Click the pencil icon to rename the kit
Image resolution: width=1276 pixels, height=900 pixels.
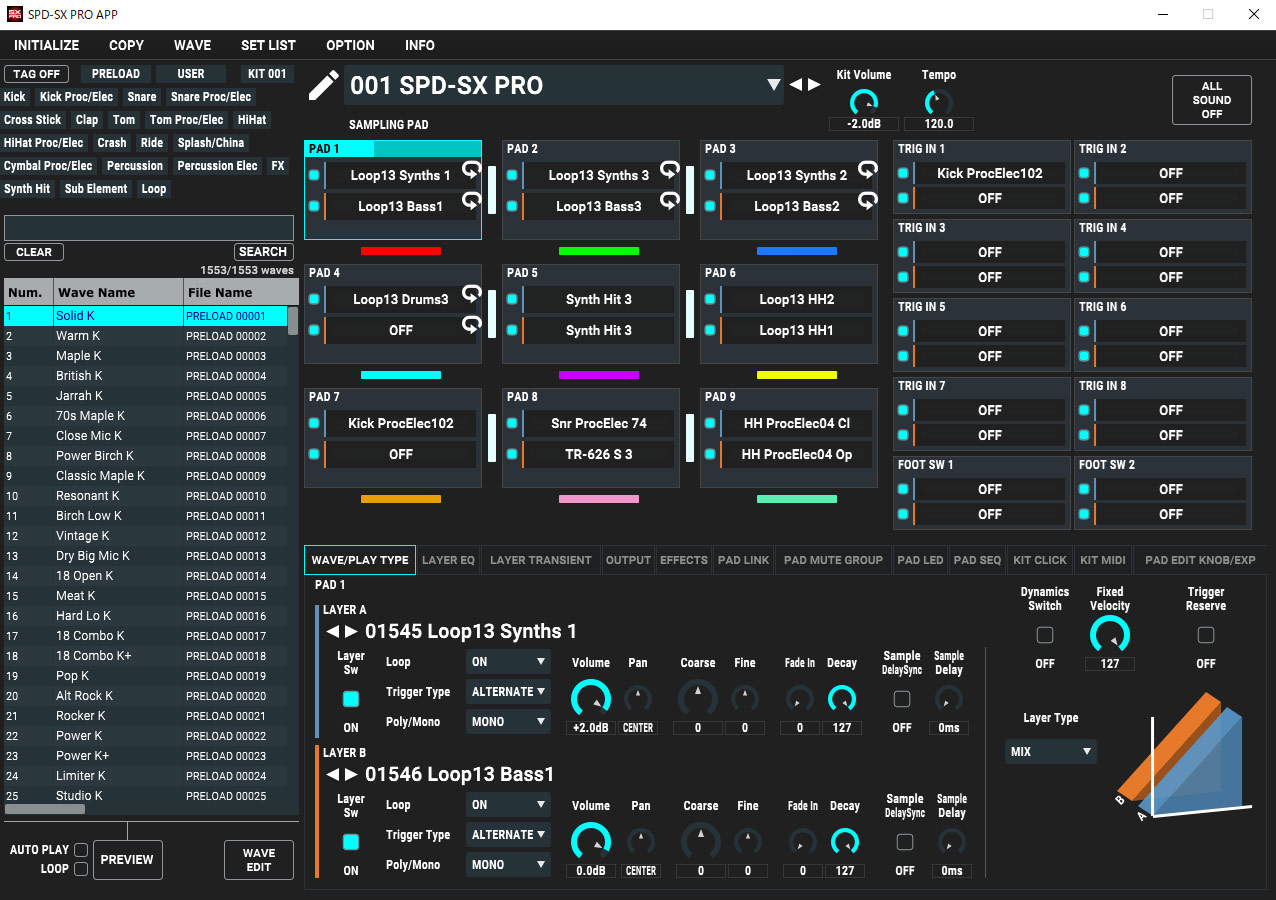322,85
